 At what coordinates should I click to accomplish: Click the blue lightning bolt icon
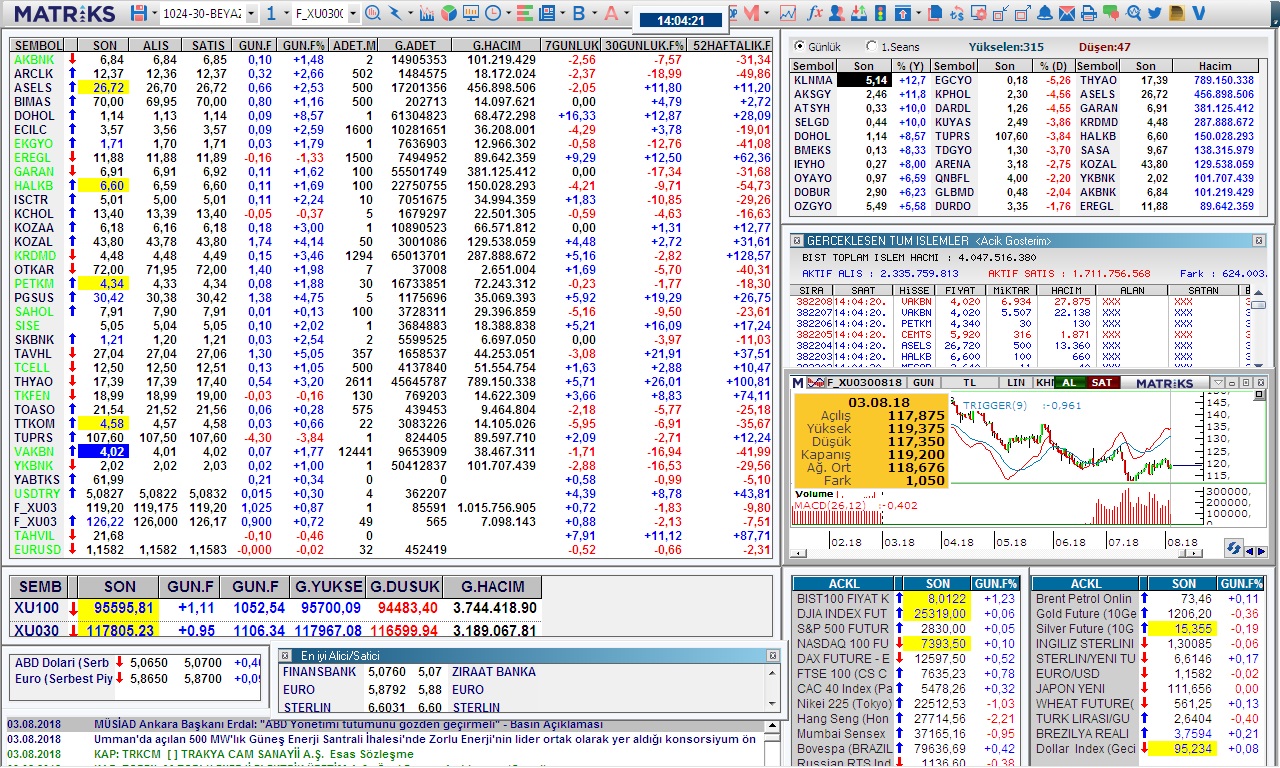396,13
